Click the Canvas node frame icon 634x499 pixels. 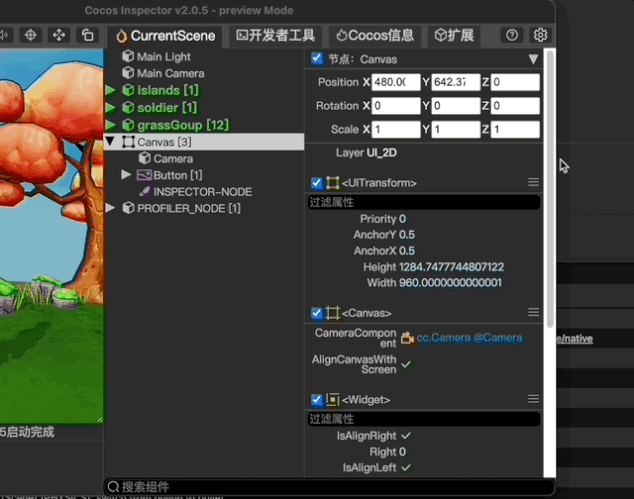[128, 142]
